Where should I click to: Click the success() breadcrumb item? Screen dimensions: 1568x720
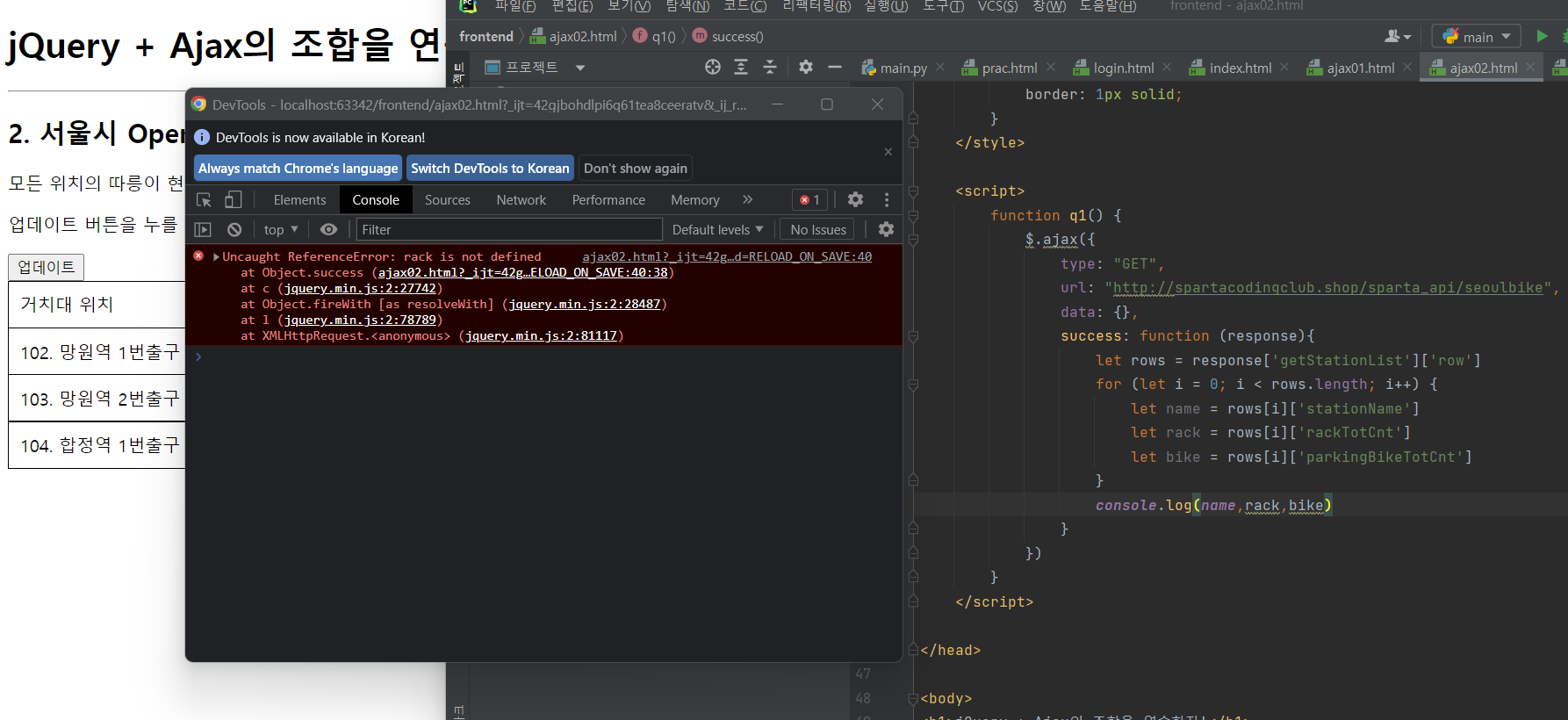tap(728, 37)
